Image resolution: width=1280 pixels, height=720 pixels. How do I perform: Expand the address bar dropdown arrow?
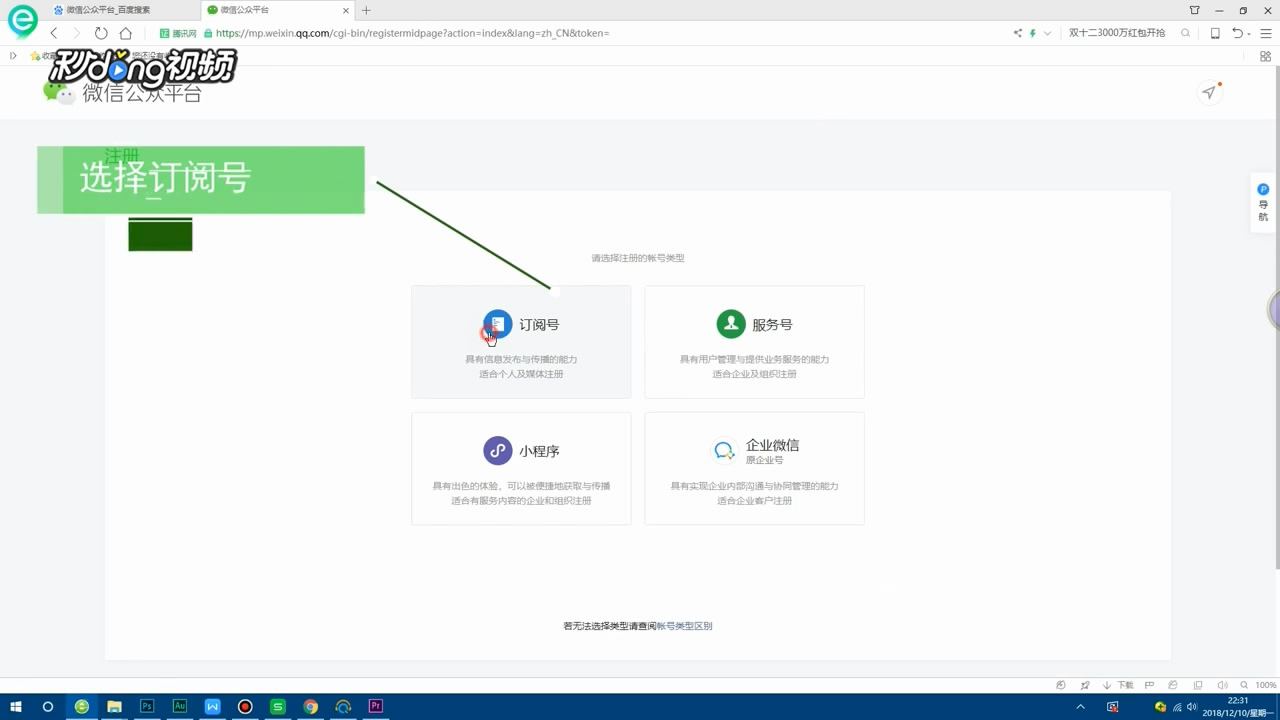click(x=1048, y=33)
